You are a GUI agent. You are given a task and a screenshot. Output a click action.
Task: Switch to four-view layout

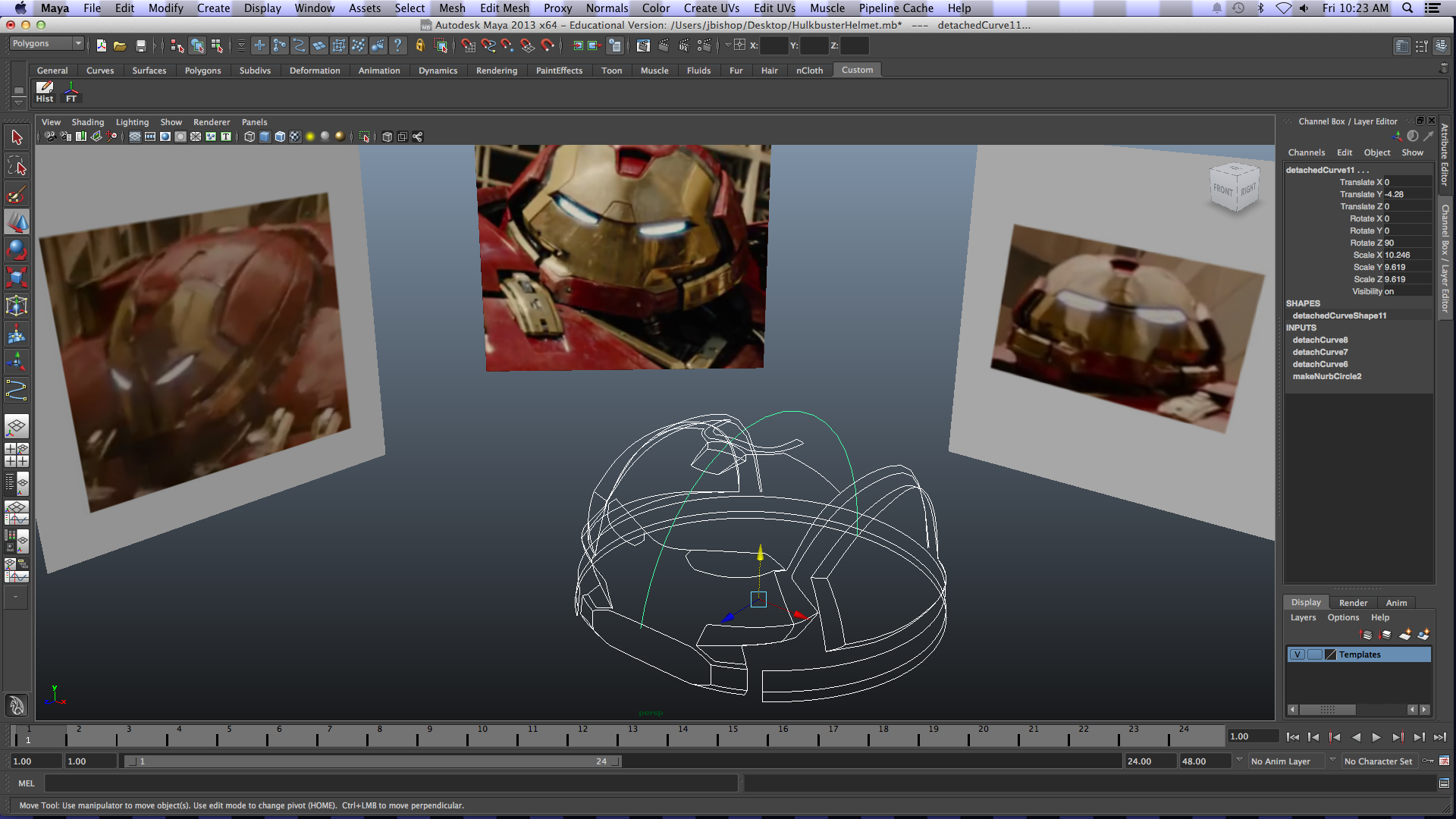17,455
